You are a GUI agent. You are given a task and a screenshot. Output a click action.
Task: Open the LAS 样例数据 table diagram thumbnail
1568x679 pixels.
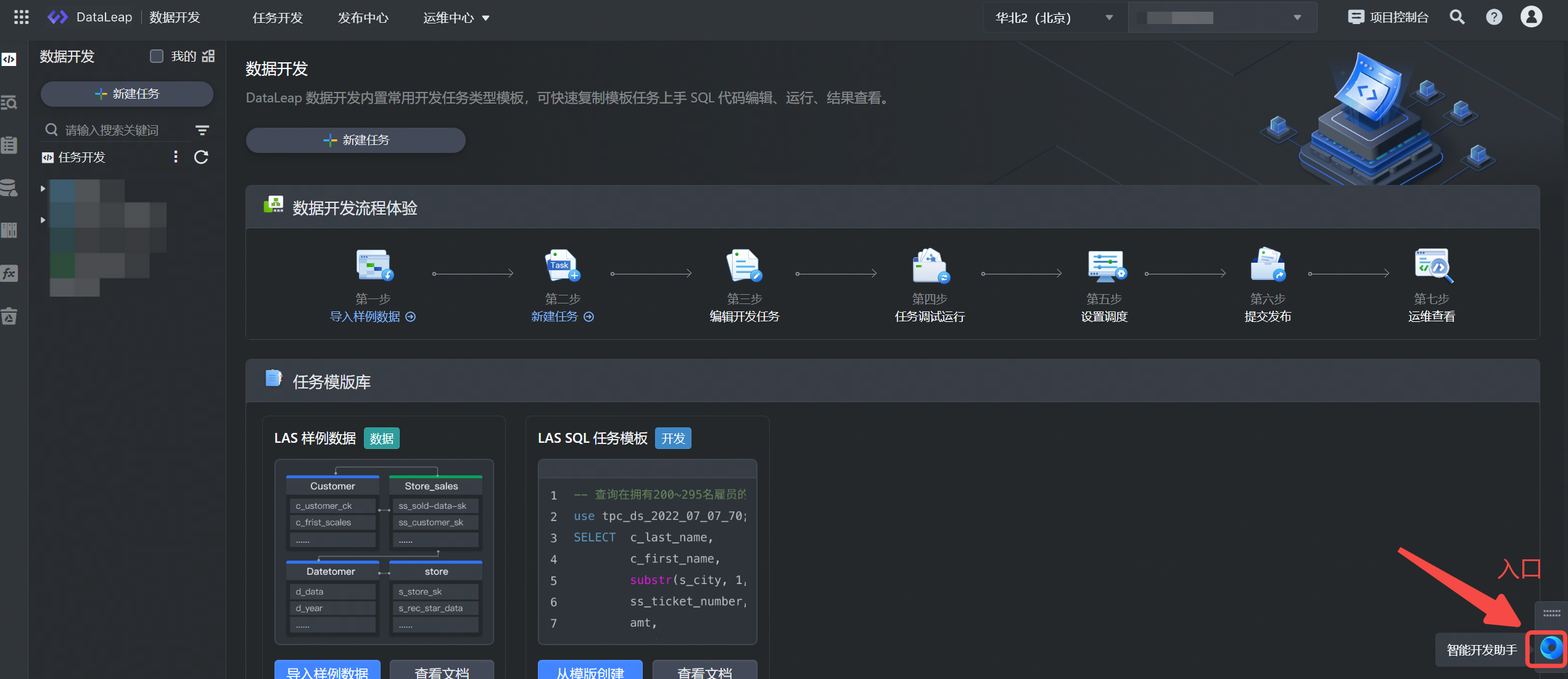tap(384, 552)
